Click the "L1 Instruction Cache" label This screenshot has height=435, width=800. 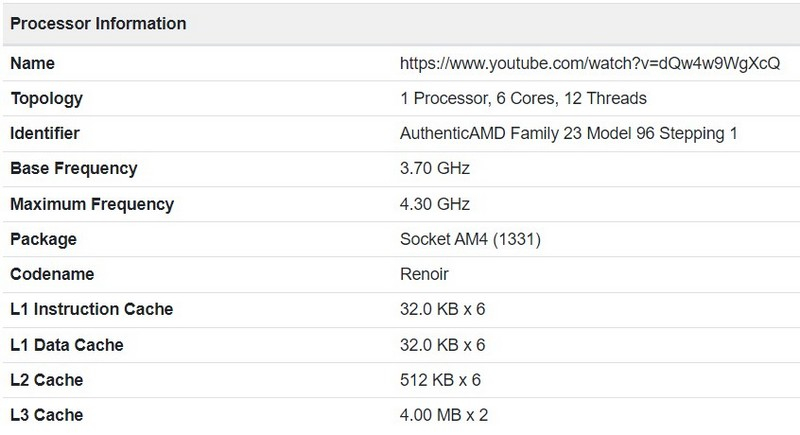[91, 309]
